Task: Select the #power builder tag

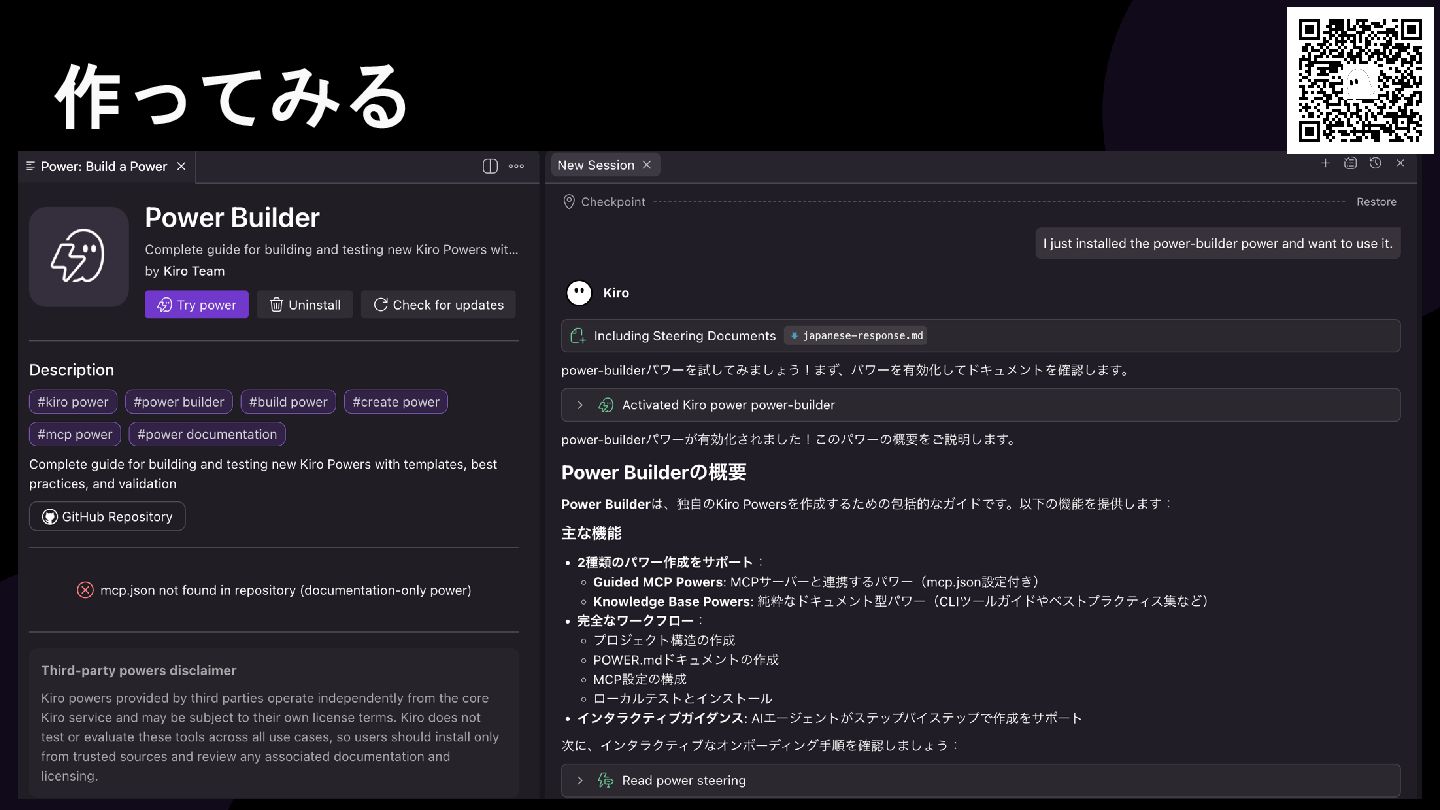Action: tap(179, 402)
